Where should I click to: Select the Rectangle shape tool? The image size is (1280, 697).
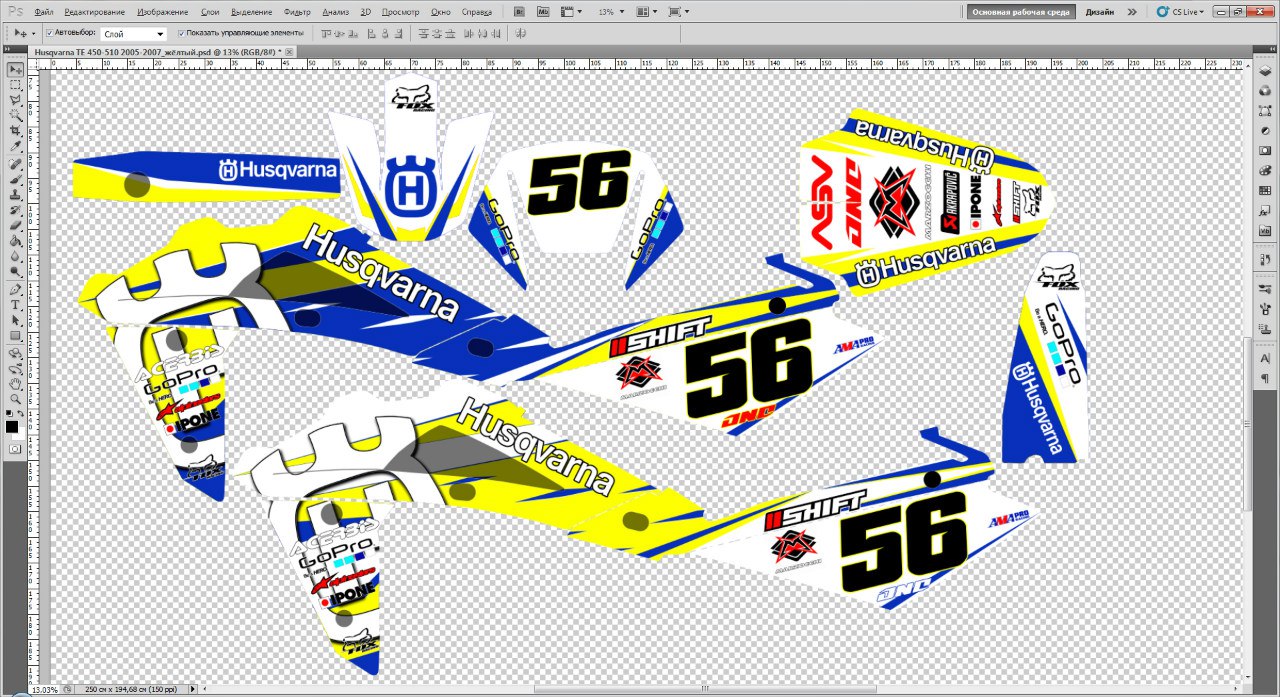click(16, 336)
